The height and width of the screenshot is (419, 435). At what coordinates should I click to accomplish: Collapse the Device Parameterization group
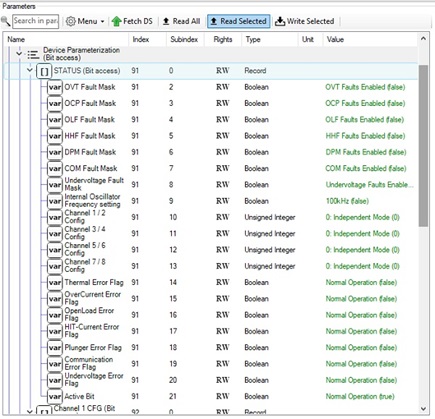coord(19,53)
